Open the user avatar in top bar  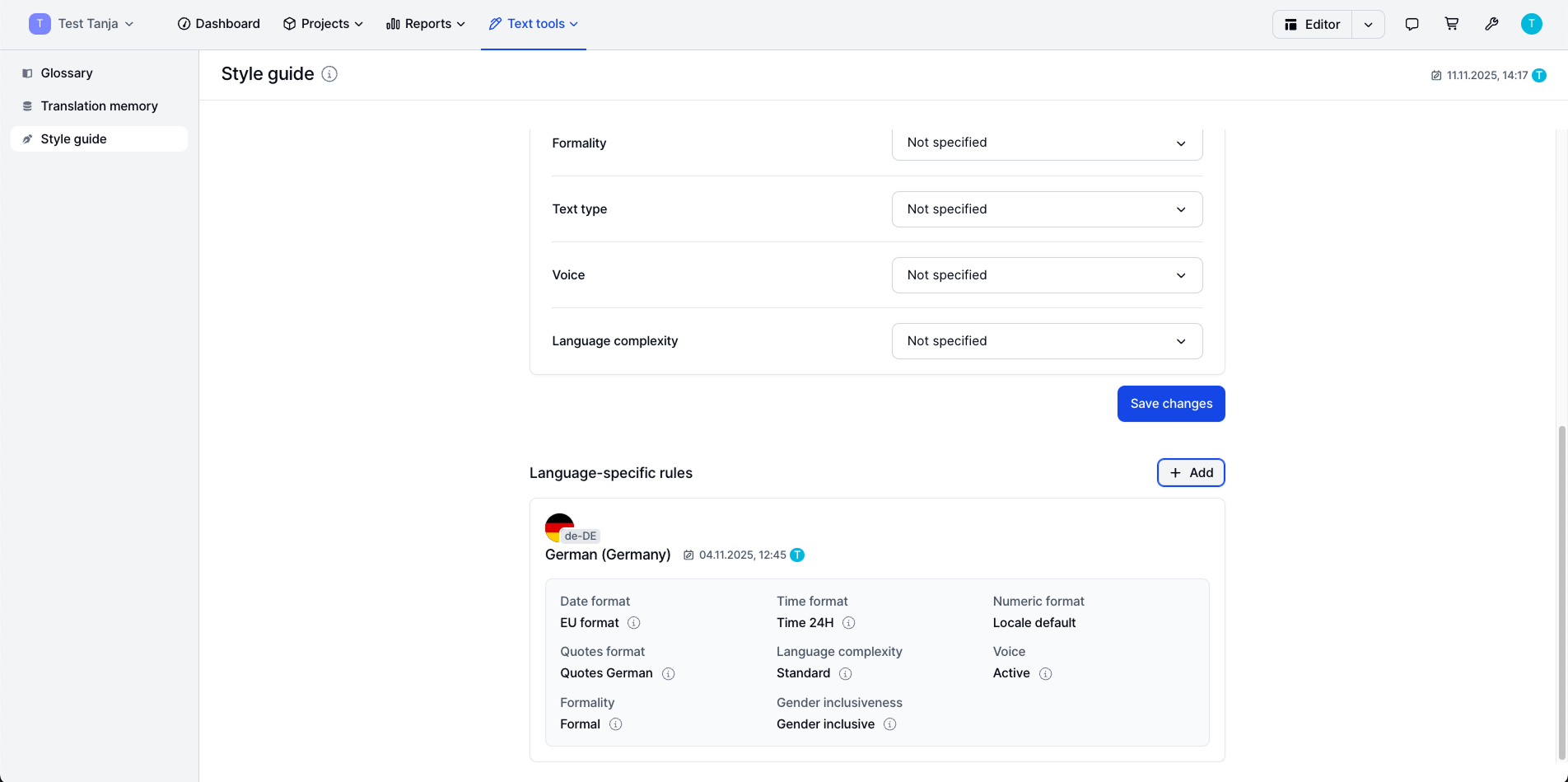point(1531,24)
